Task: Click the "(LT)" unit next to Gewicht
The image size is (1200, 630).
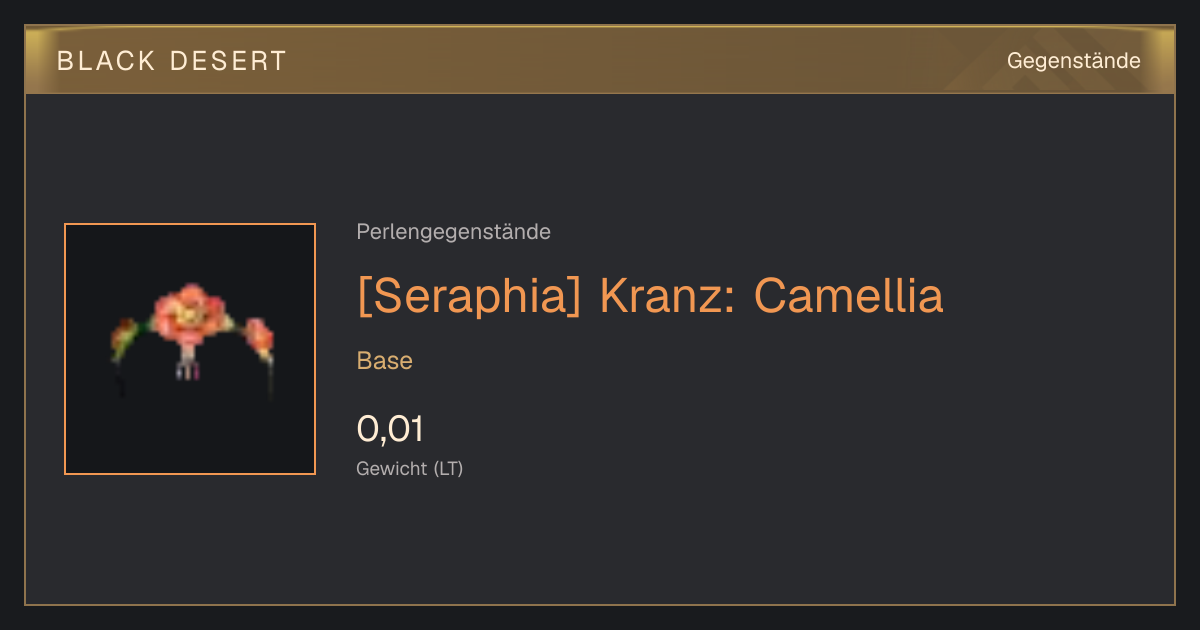Action: click(448, 468)
